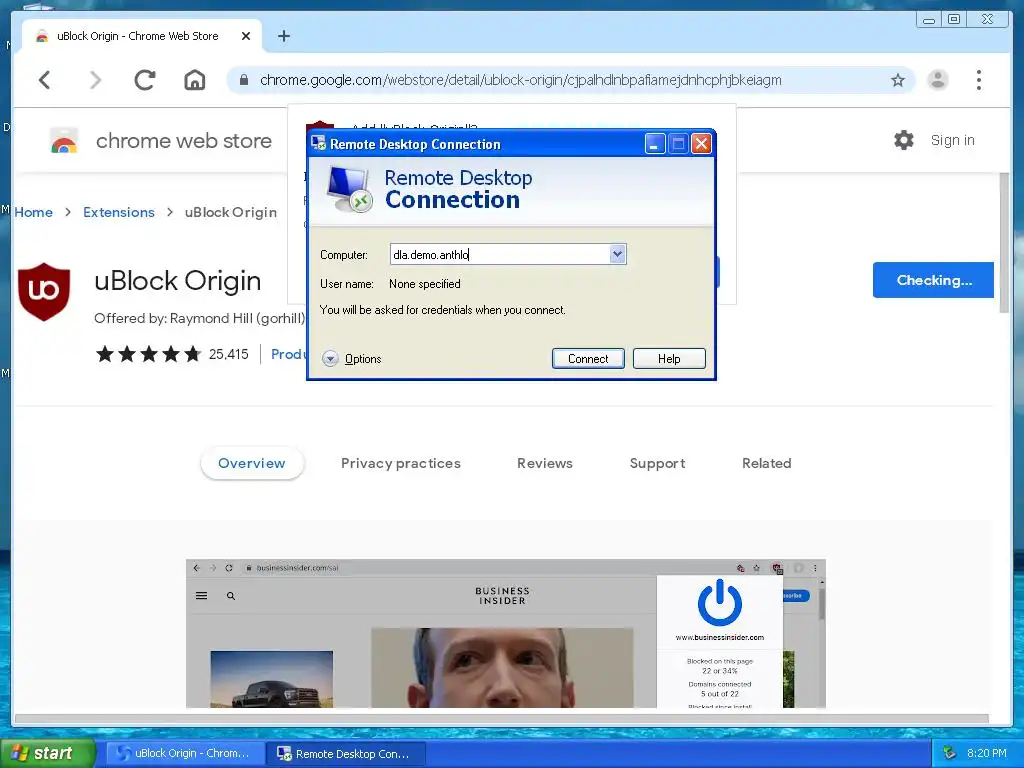Open the Support tab
Viewport: 1024px width, 768px height.
coord(657,463)
